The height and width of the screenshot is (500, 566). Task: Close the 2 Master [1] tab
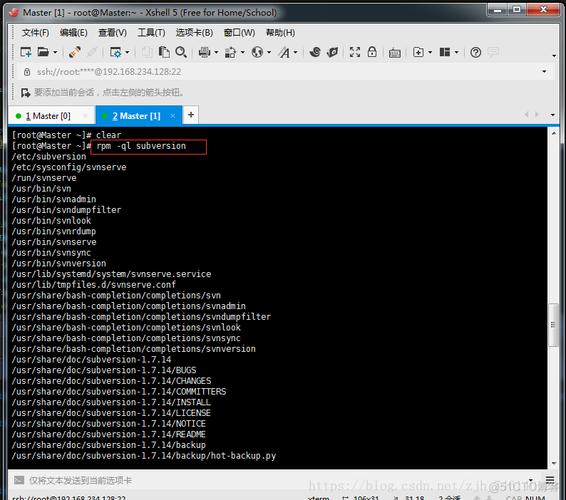coord(173,116)
